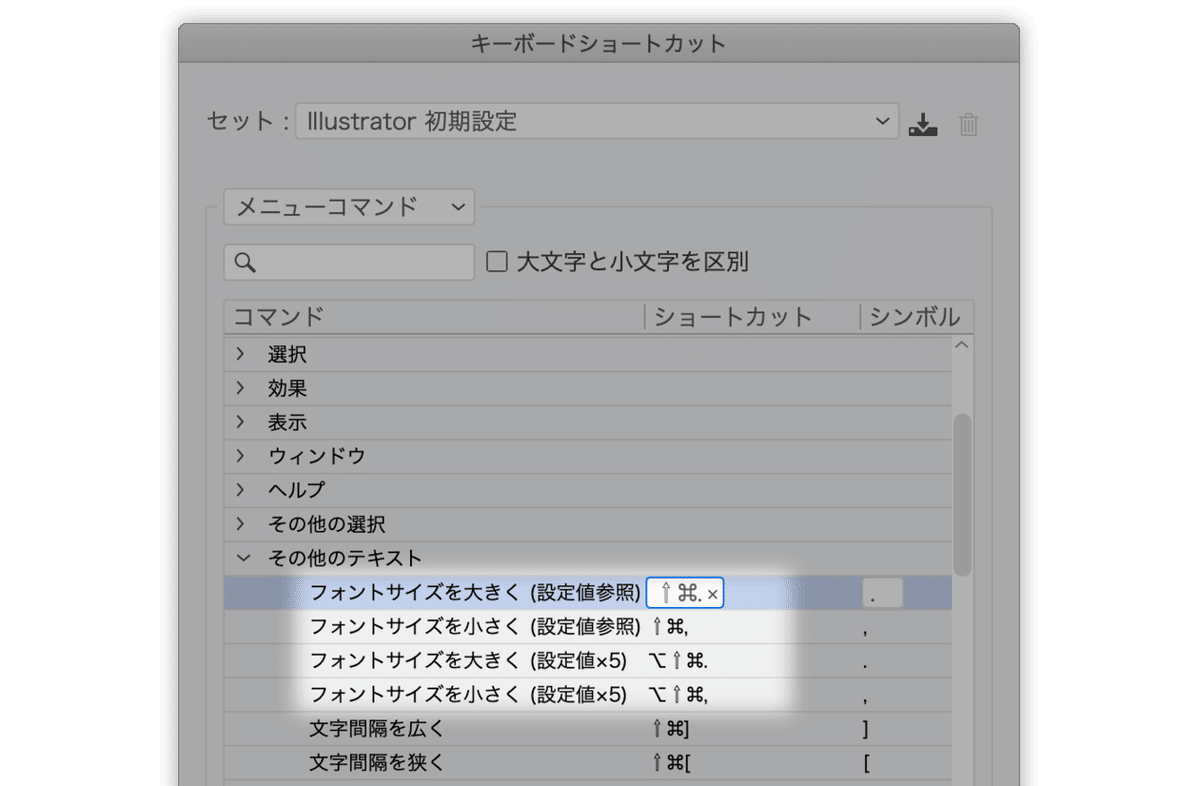Click shortcut ⇧⌘[ of 文字間隔を狭く
The width and height of the screenshot is (1200, 786).
[x=671, y=763]
